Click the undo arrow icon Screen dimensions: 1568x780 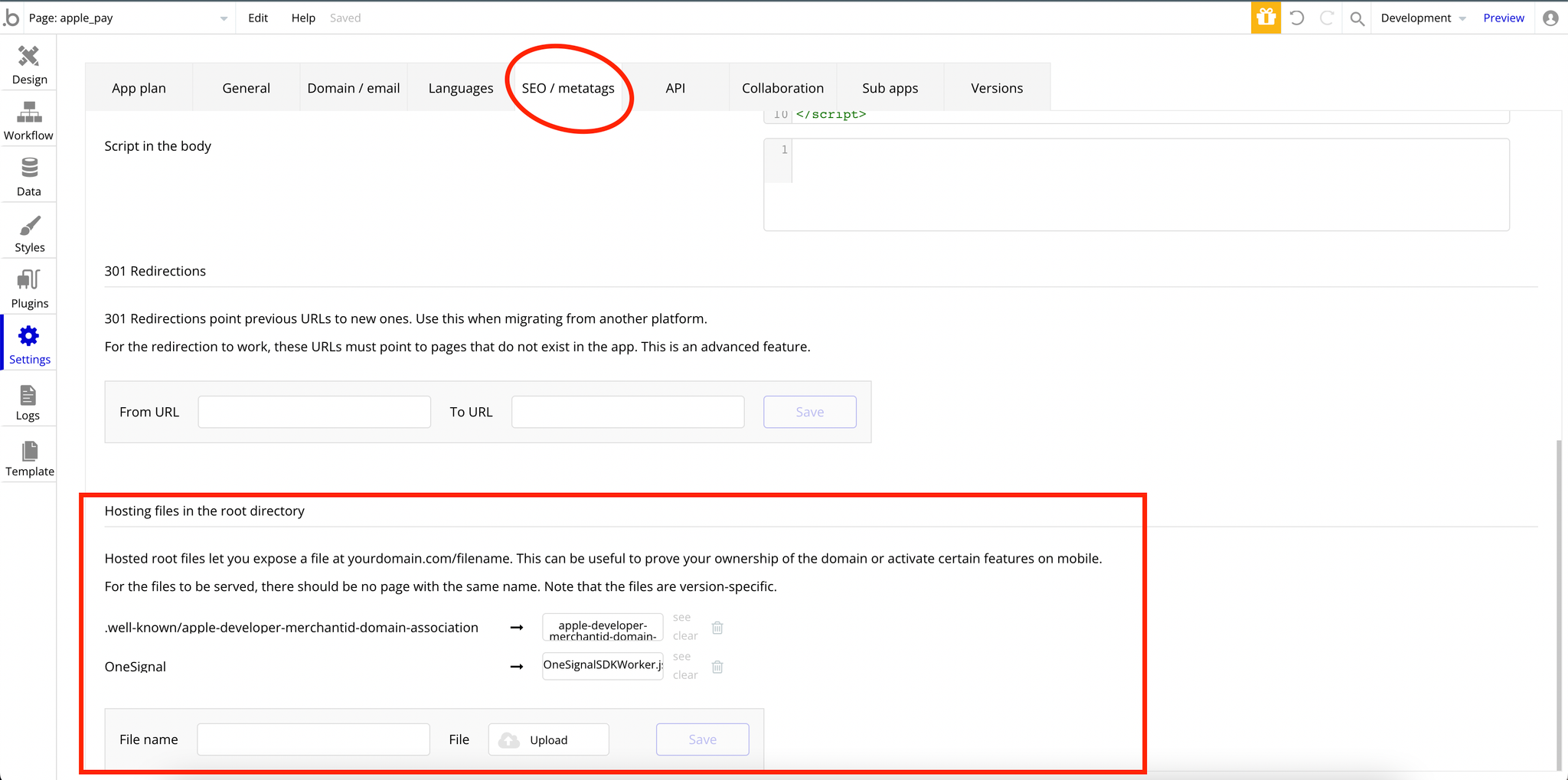click(1297, 18)
